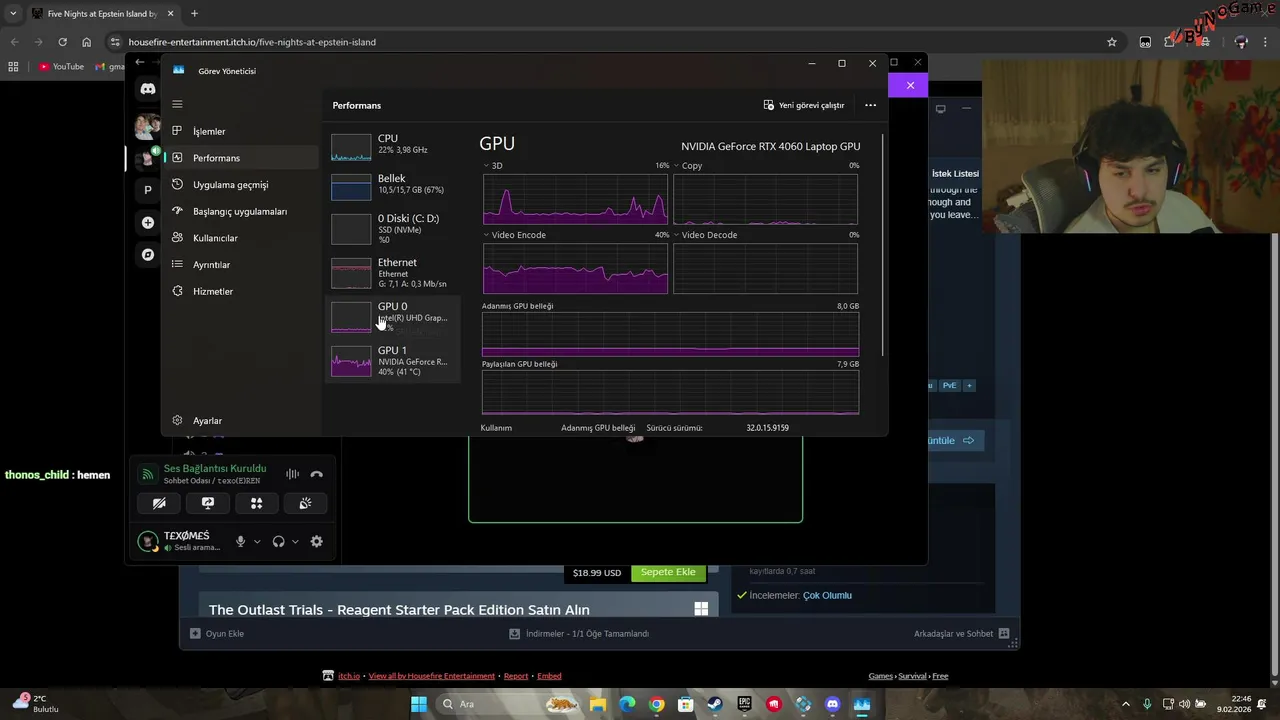Viewport: 1280px width, 720px height.
Task: Click Yeni görevi çalıştır button
Action: click(x=804, y=105)
